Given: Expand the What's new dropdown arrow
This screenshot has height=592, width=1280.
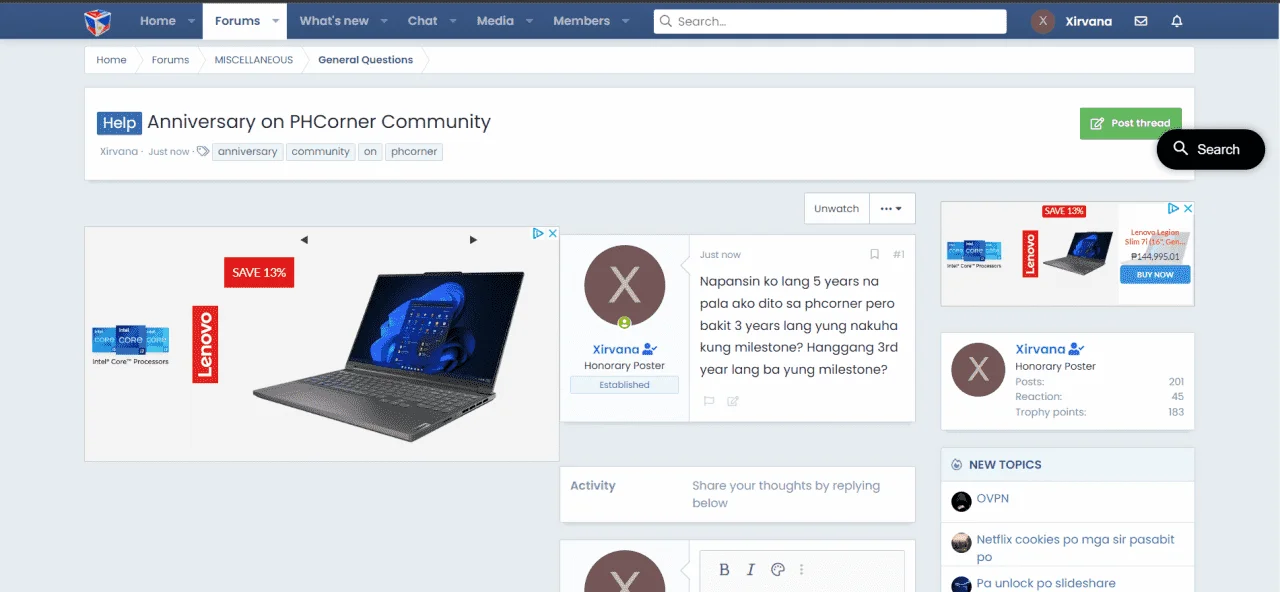Looking at the screenshot, I should (384, 21).
